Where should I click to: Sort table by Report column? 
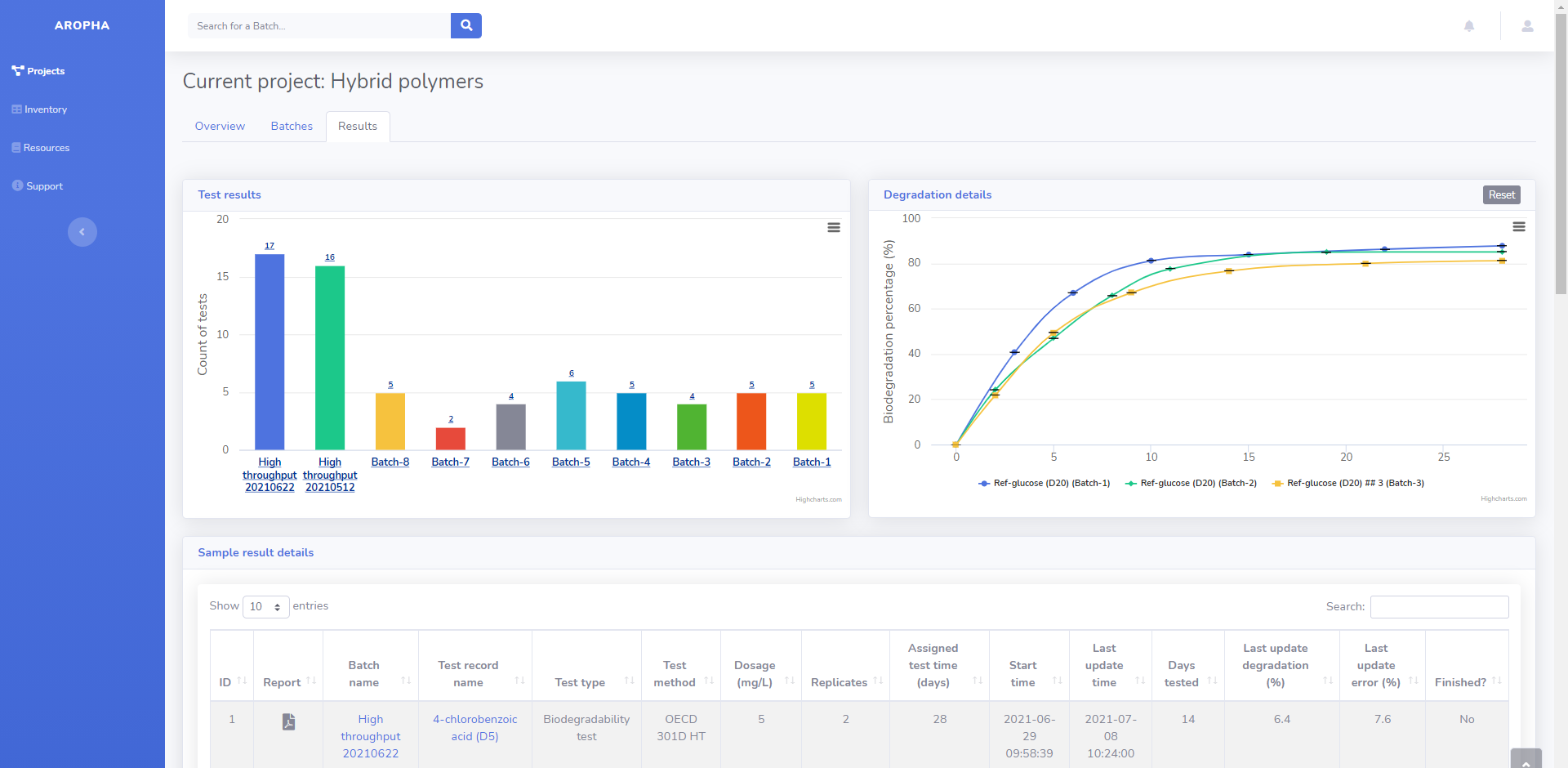tap(311, 681)
